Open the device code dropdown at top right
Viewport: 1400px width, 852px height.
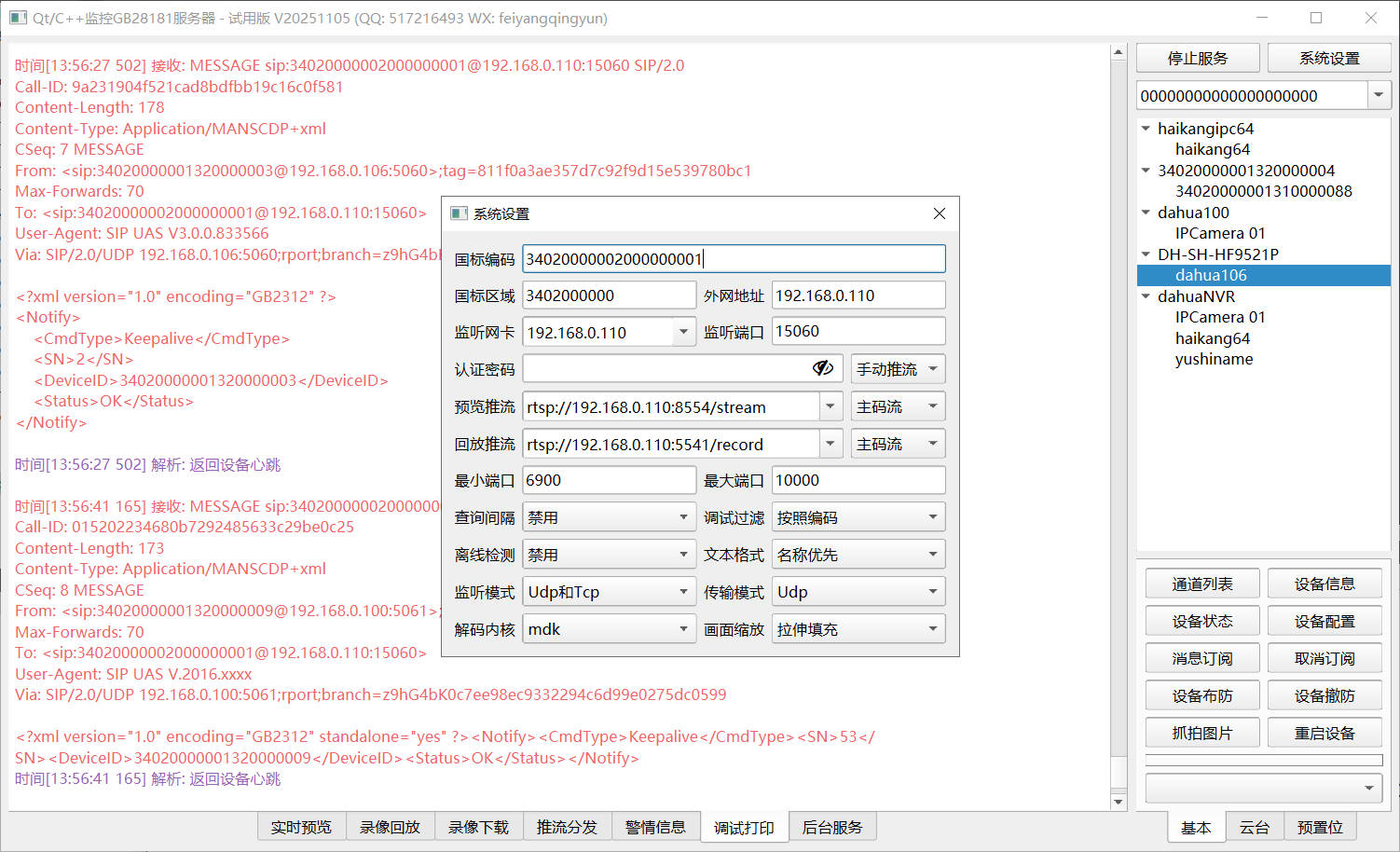point(1379,95)
